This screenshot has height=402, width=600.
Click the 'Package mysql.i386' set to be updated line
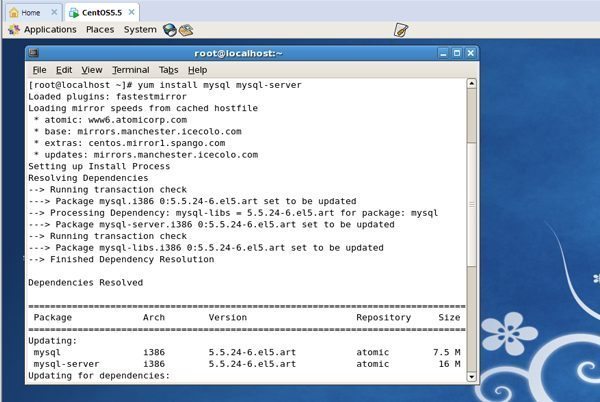pyautogui.click(x=192, y=201)
